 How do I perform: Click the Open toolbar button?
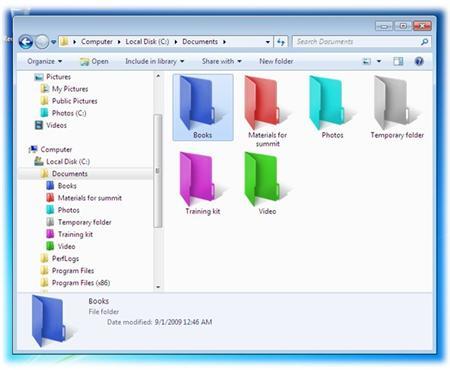click(x=94, y=61)
